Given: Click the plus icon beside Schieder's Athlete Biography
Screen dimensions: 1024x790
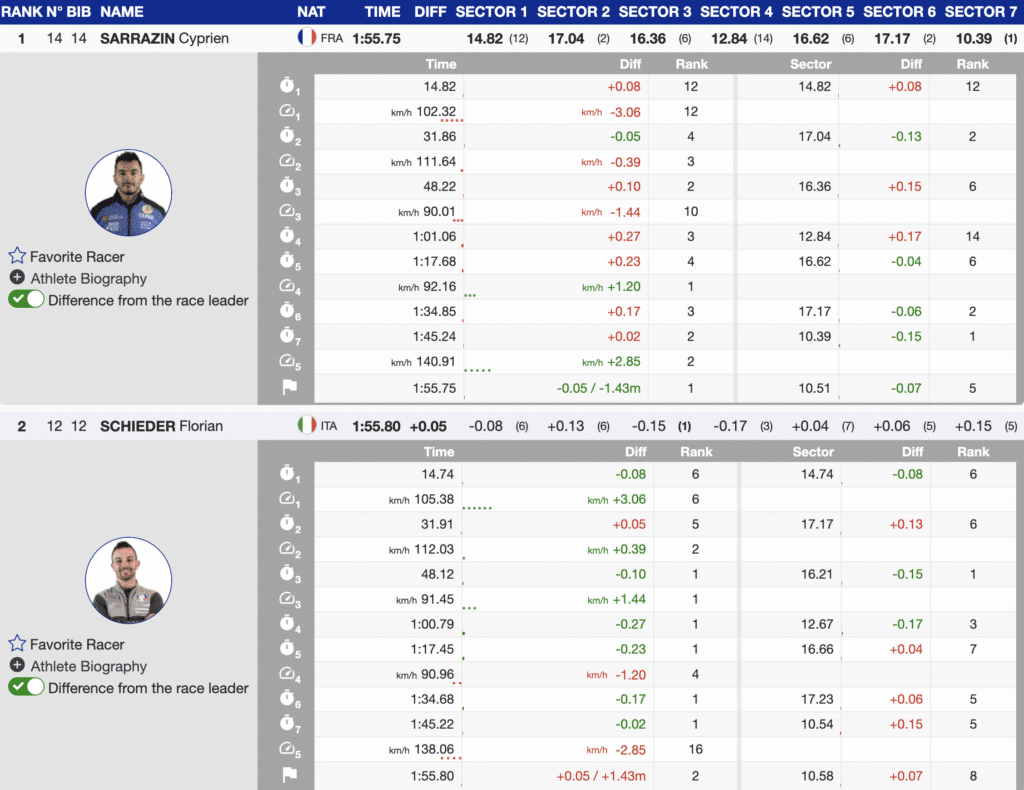Looking at the screenshot, I should coord(17,666).
